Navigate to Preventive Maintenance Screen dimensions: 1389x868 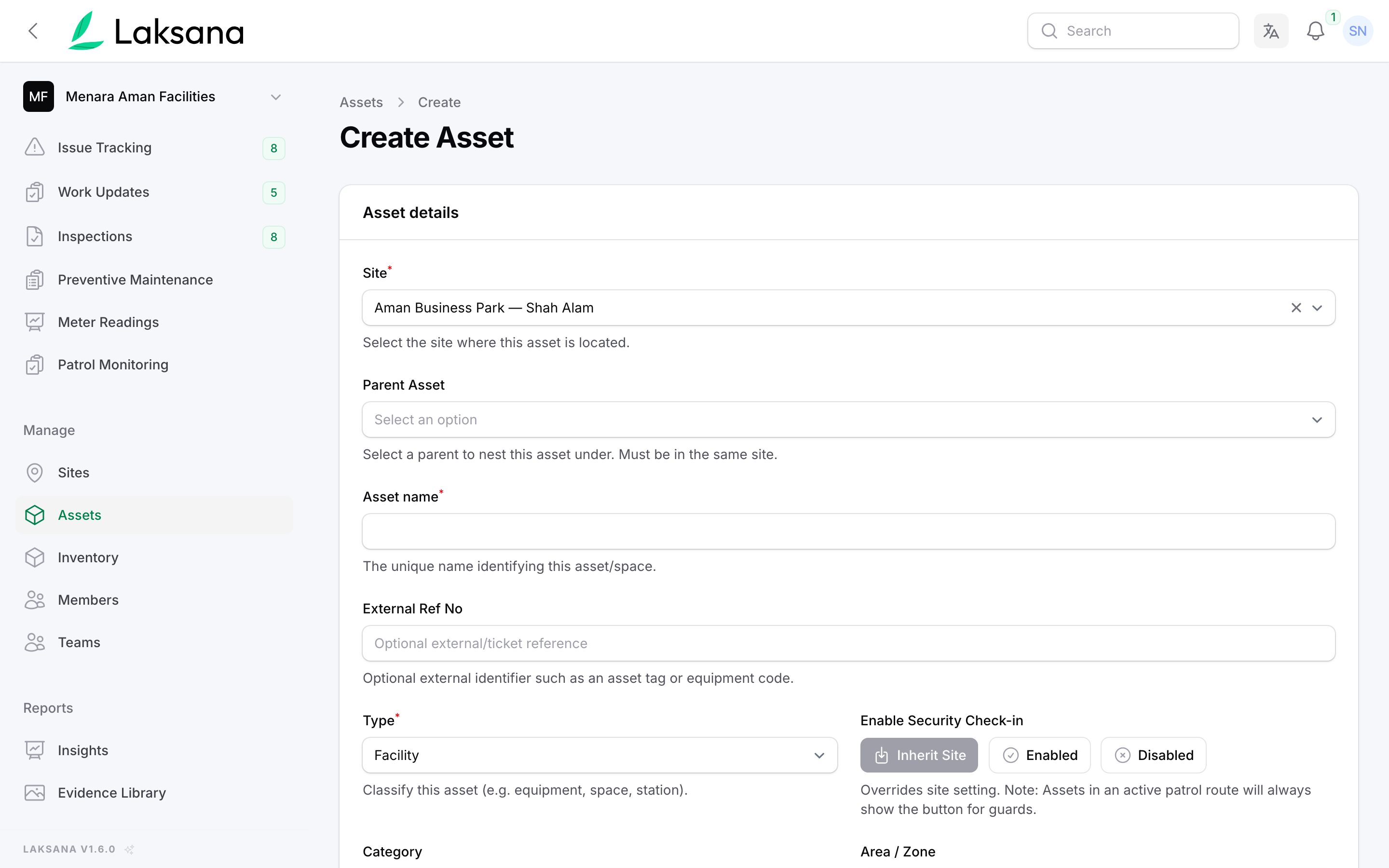tap(154, 280)
